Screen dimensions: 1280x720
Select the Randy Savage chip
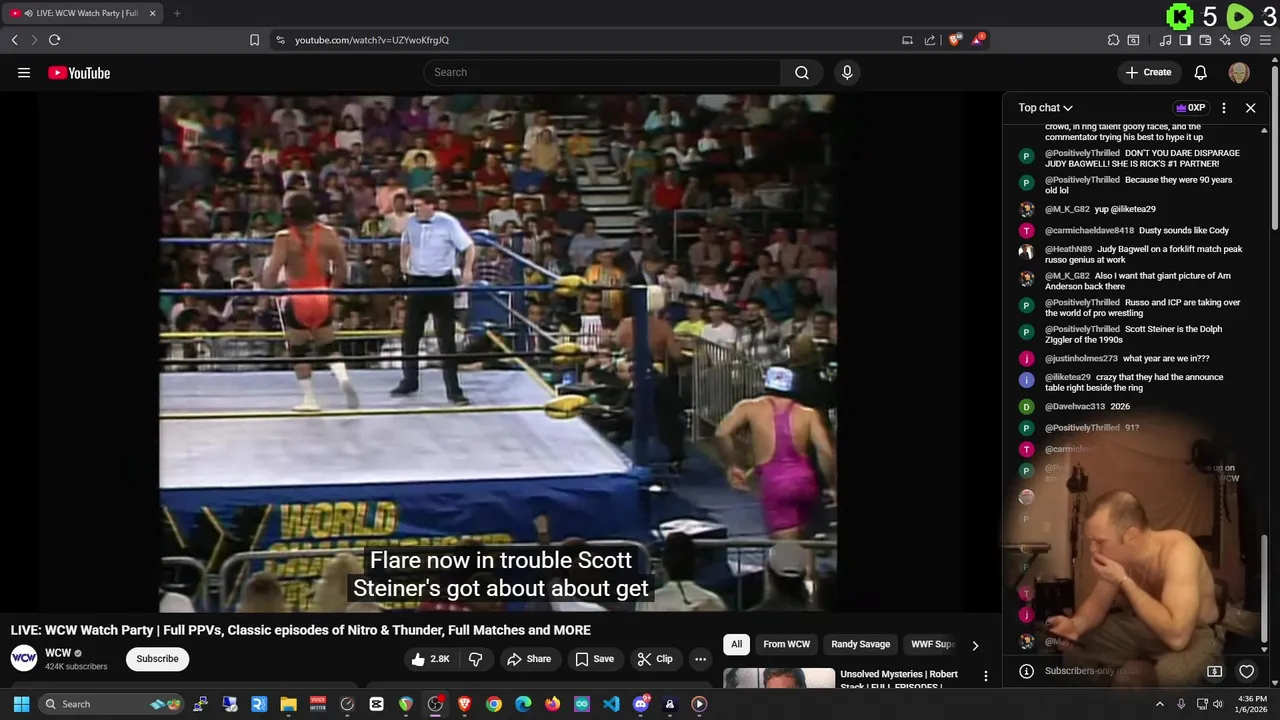[x=860, y=644]
